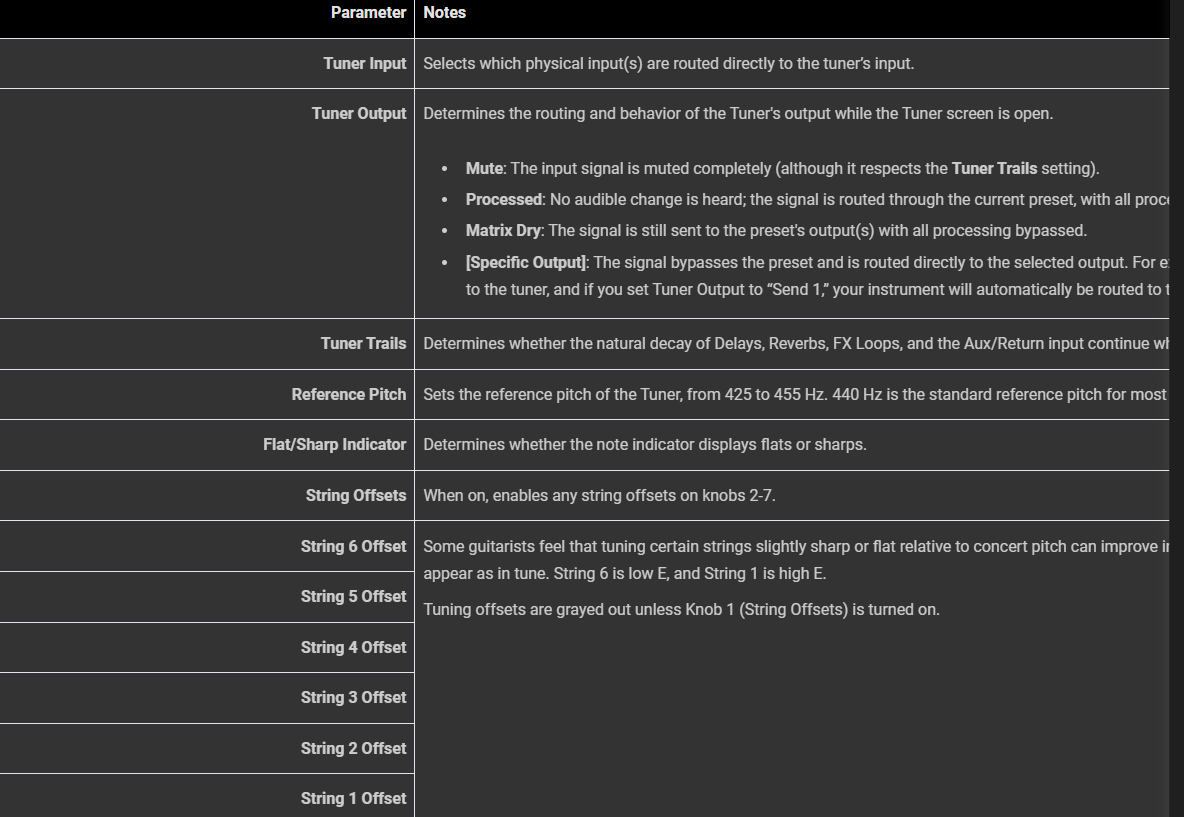Click the bold Processed option text
Image resolution: width=1184 pixels, height=817 pixels.
click(503, 199)
